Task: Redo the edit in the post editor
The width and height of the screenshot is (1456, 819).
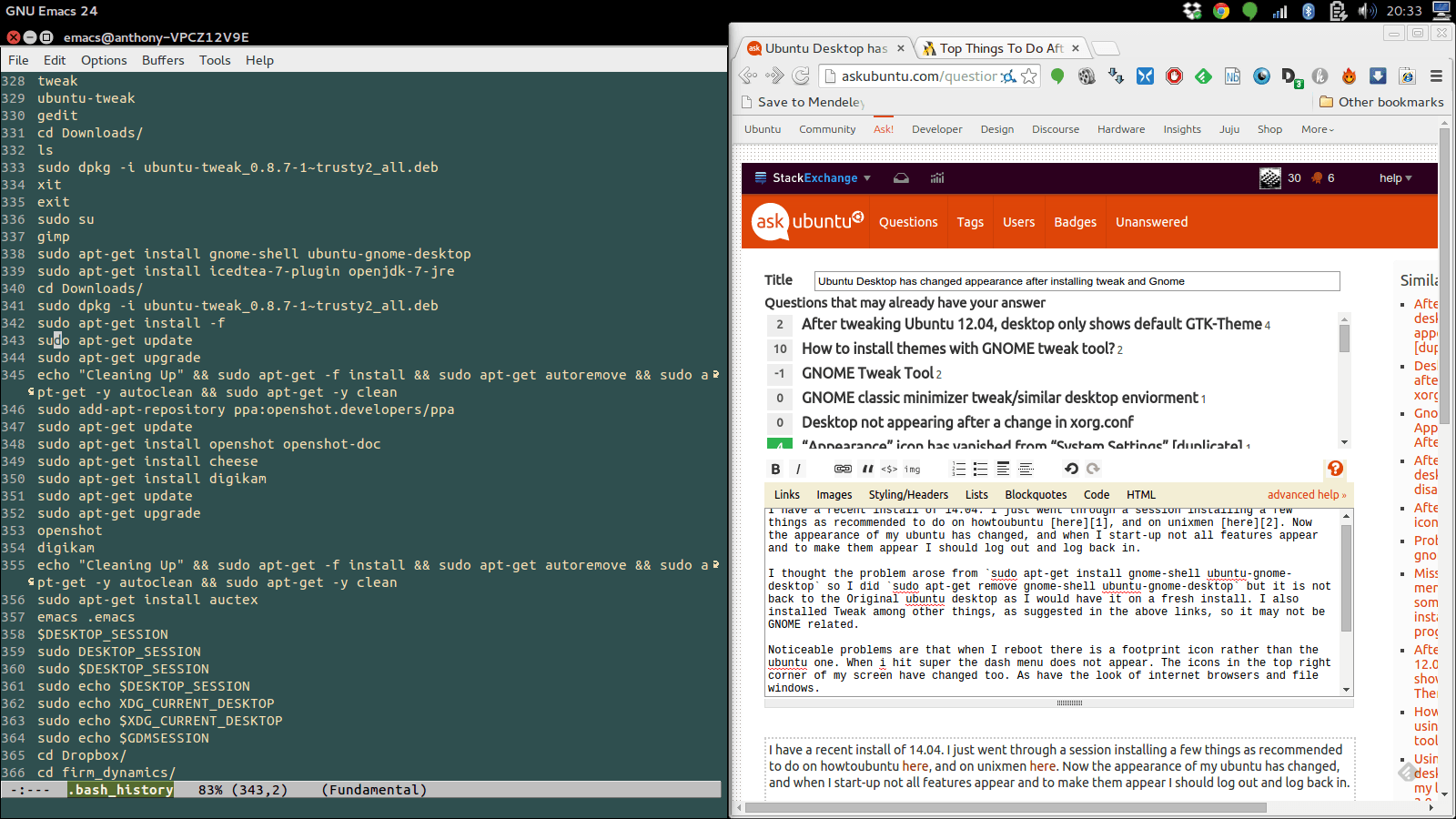Action: (1093, 469)
